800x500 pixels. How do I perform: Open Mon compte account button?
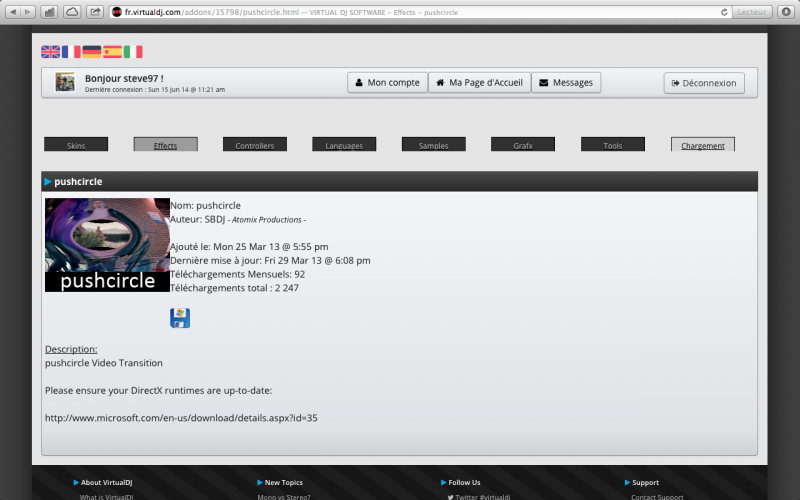pyautogui.click(x=387, y=83)
